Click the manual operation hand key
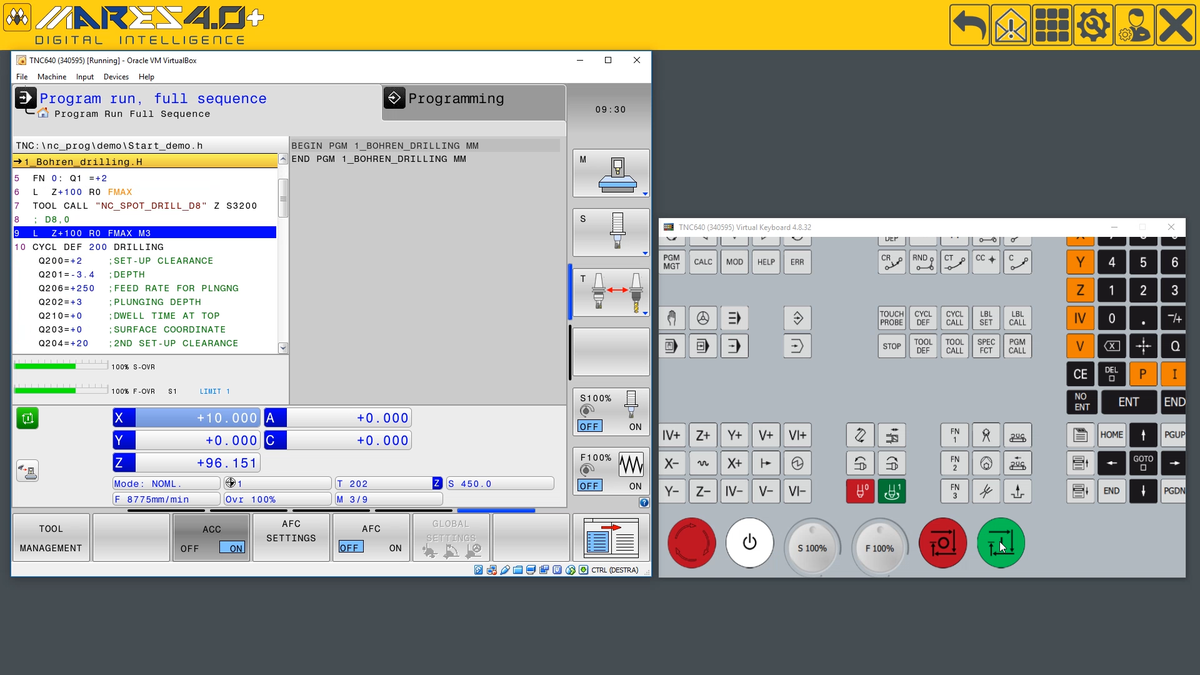Image resolution: width=1200 pixels, height=675 pixels. tap(672, 318)
